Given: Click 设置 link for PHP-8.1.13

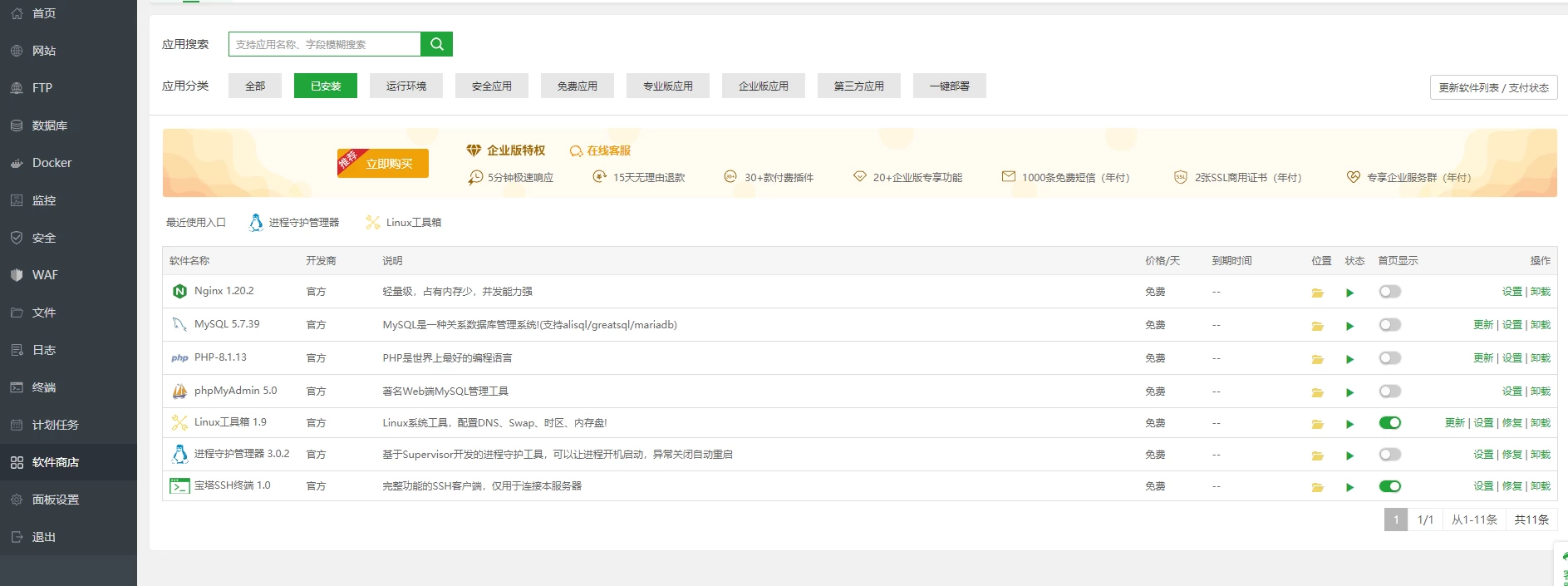Looking at the screenshot, I should 1512,358.
